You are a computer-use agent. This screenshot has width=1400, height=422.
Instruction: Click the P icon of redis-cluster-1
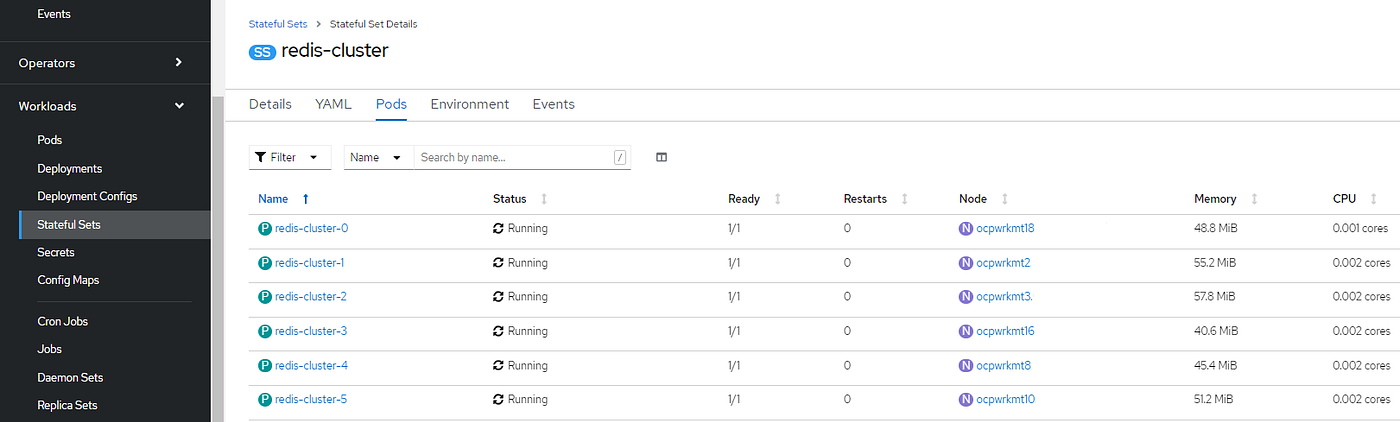tap(265, 263)
